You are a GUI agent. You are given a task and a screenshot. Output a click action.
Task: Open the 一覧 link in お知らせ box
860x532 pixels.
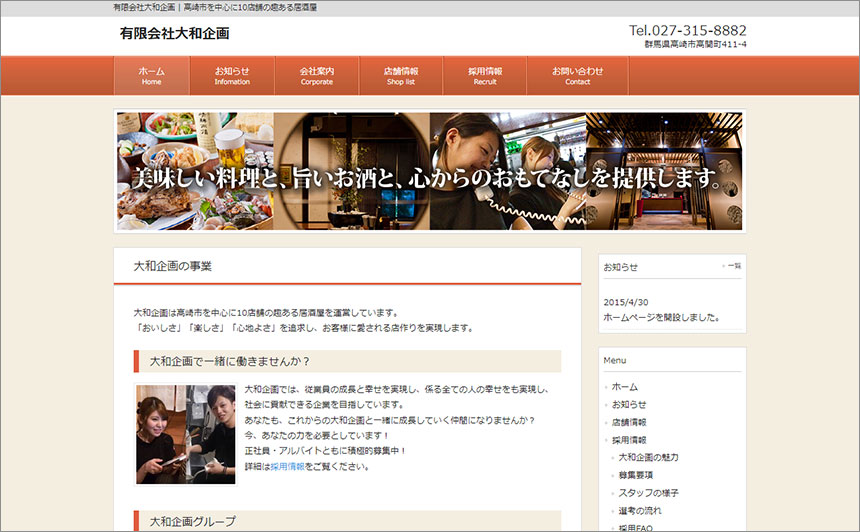click(x=734, y=265)
